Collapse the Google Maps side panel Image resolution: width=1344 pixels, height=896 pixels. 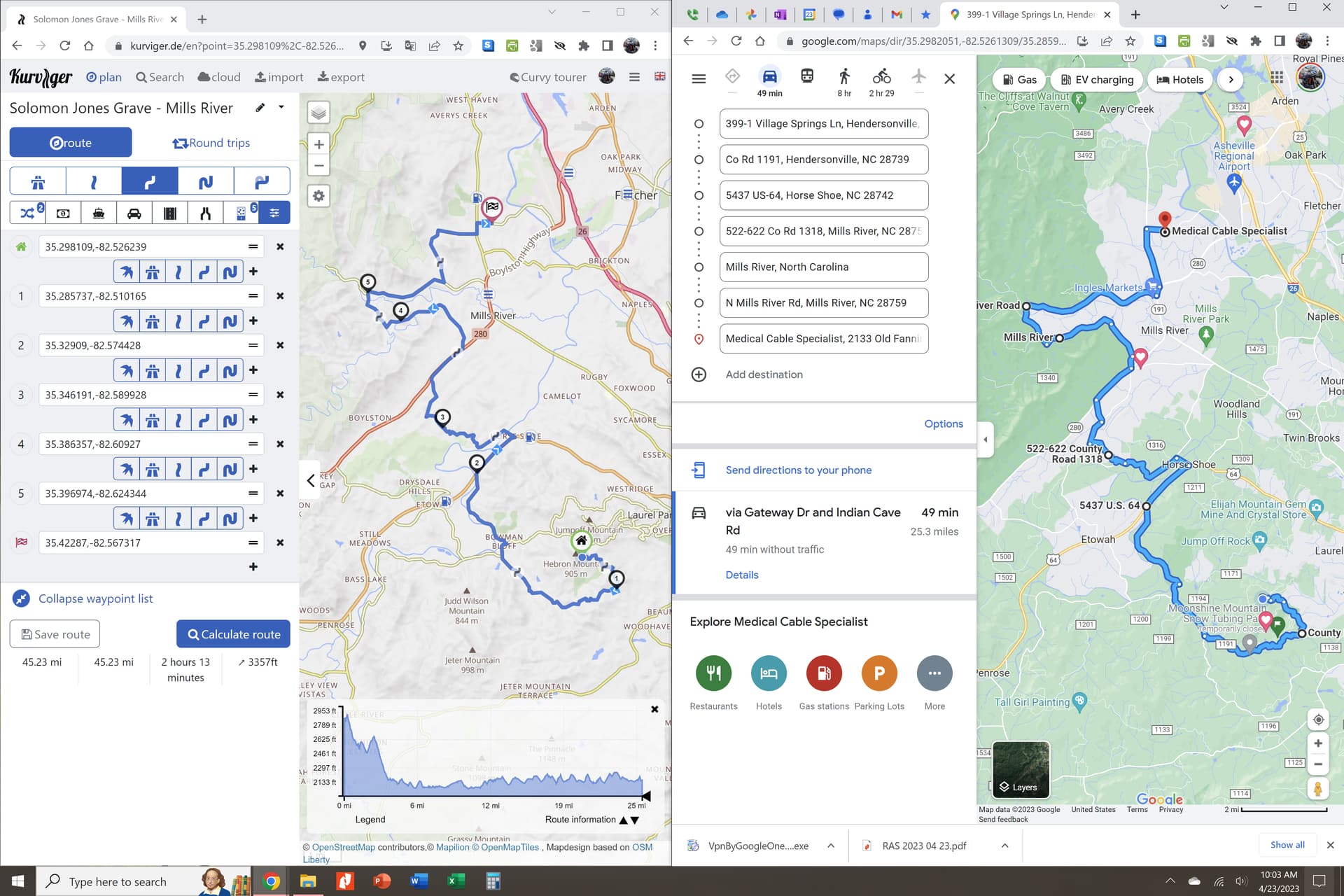pyautogui.click(x=986, y=440)
